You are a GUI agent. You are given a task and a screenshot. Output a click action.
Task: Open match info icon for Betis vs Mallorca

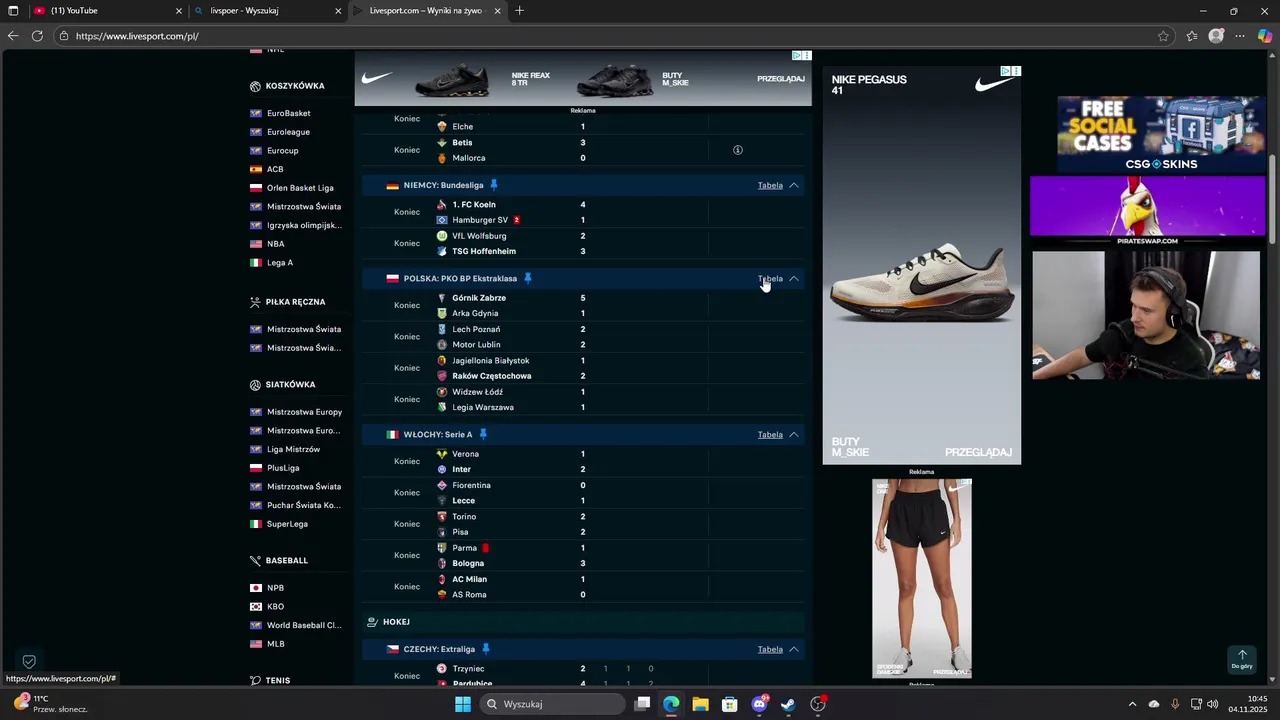(x=738, y=150)
